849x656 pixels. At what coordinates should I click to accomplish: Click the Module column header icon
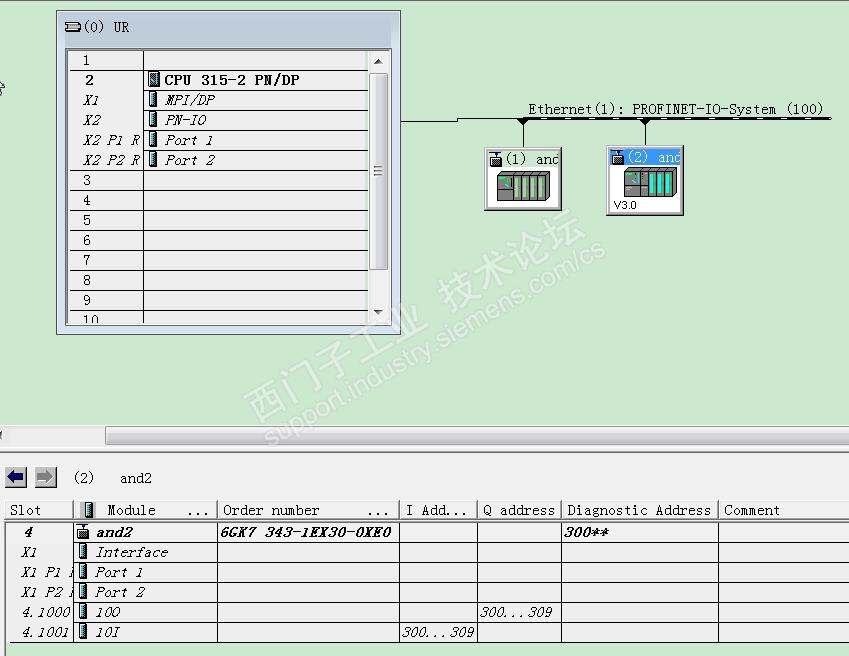pyautogui.click(x=87, y=510)
